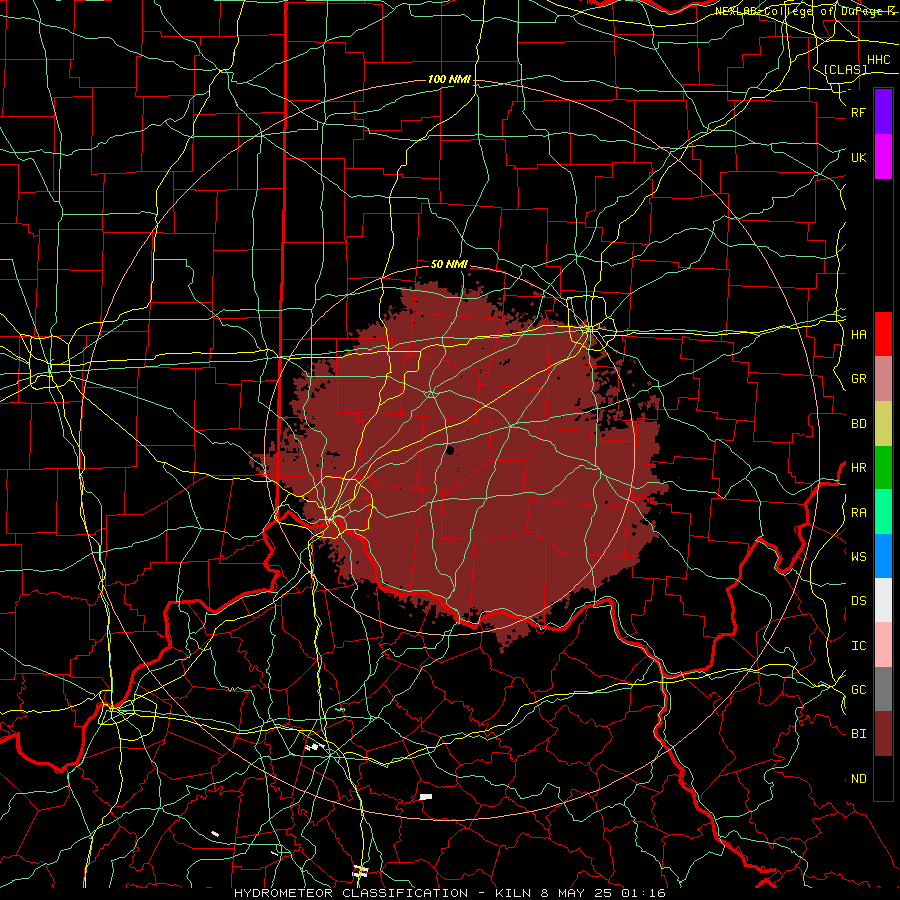Select the HR legend label

click(858, 468)
